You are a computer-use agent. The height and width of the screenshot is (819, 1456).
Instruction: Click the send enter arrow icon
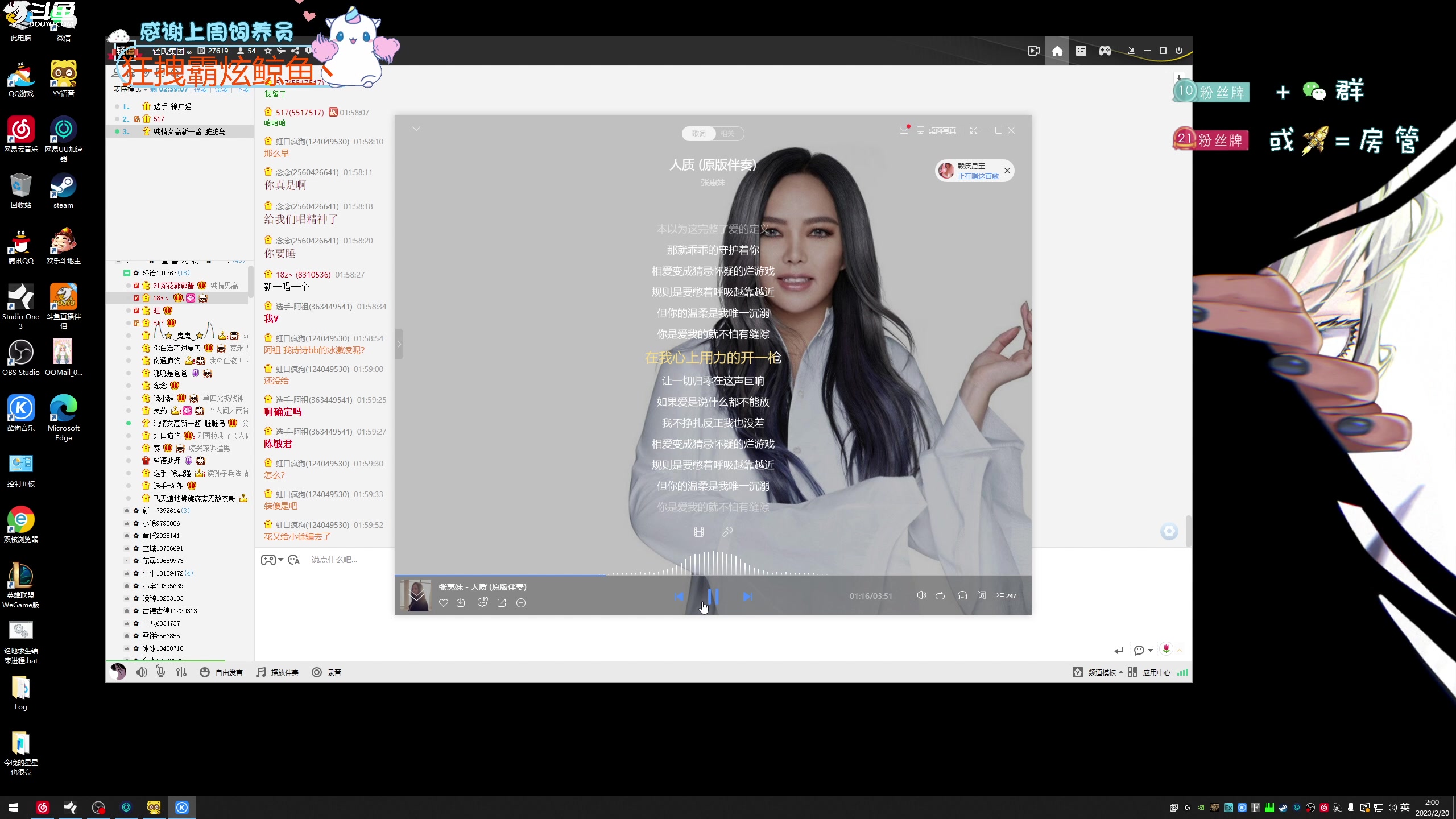coord(1119,651)
